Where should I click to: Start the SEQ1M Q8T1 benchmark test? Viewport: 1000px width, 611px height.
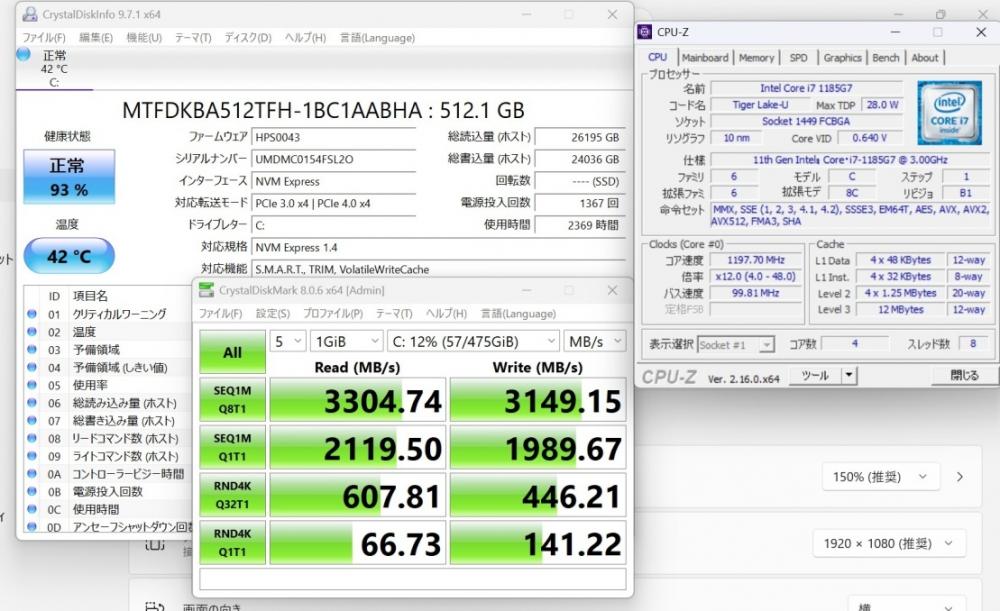coord(232,400)
